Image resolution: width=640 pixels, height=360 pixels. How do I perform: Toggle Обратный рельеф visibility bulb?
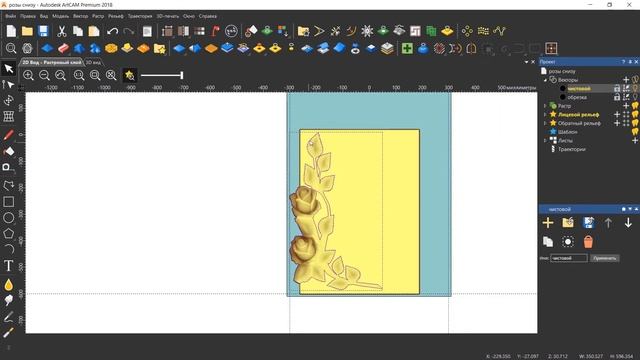(635, 123)
